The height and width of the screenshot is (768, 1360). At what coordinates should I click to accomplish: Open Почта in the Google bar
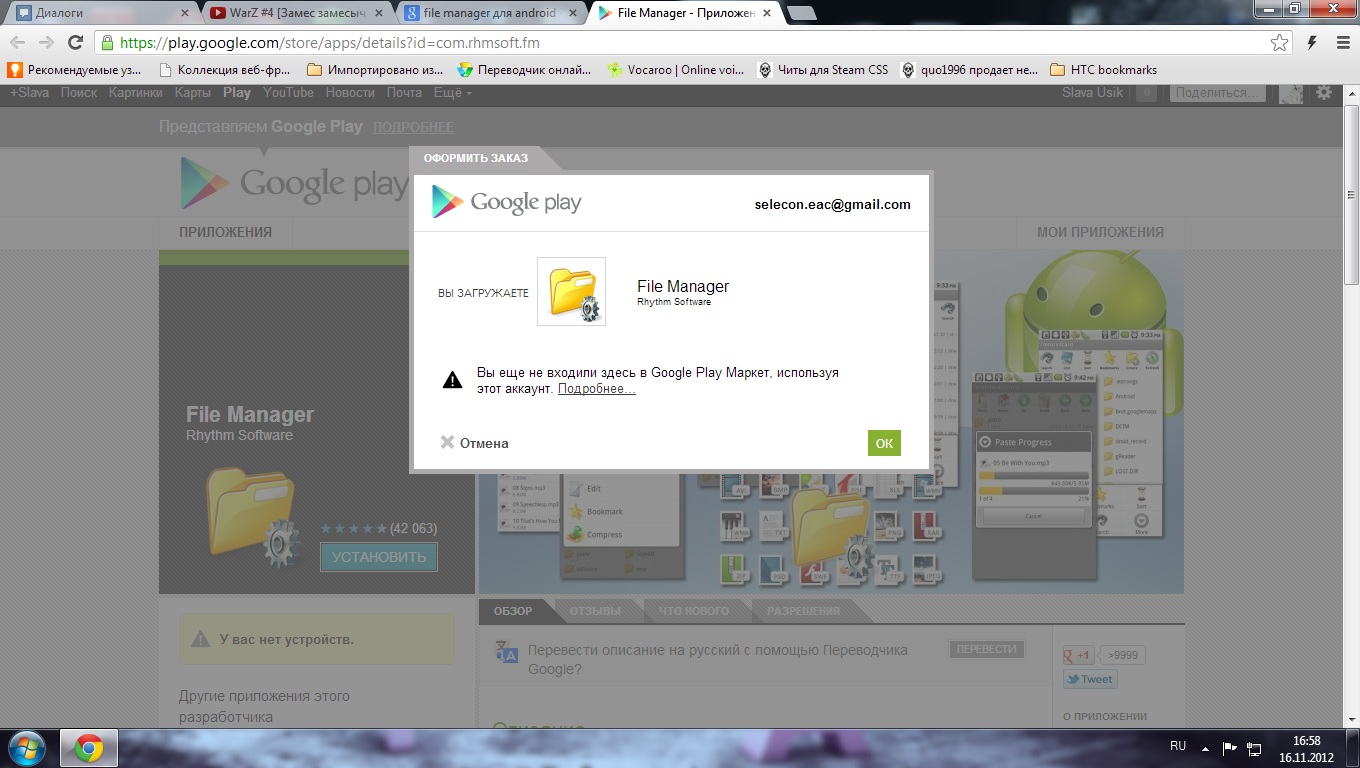(404, 92)
